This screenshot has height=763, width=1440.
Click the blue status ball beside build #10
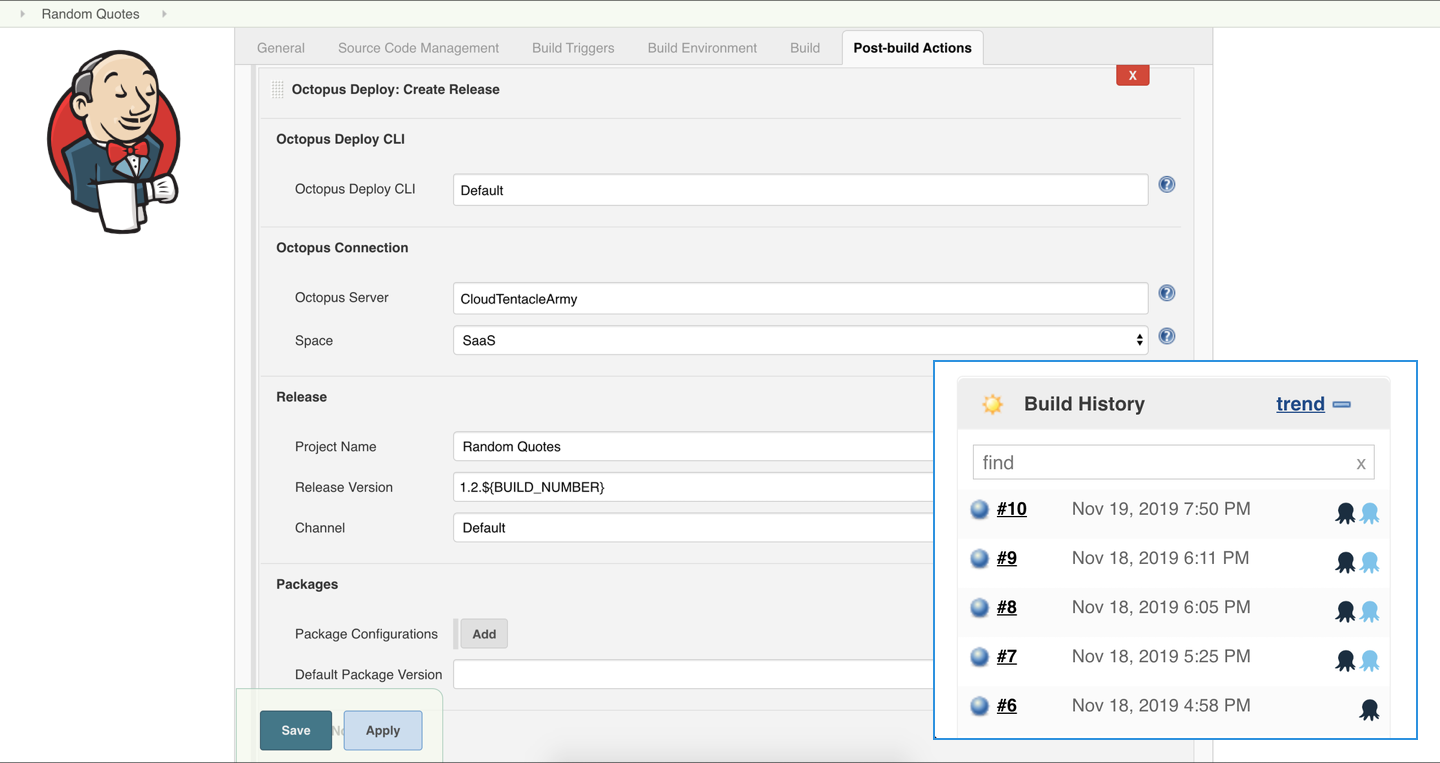(978, 509)
